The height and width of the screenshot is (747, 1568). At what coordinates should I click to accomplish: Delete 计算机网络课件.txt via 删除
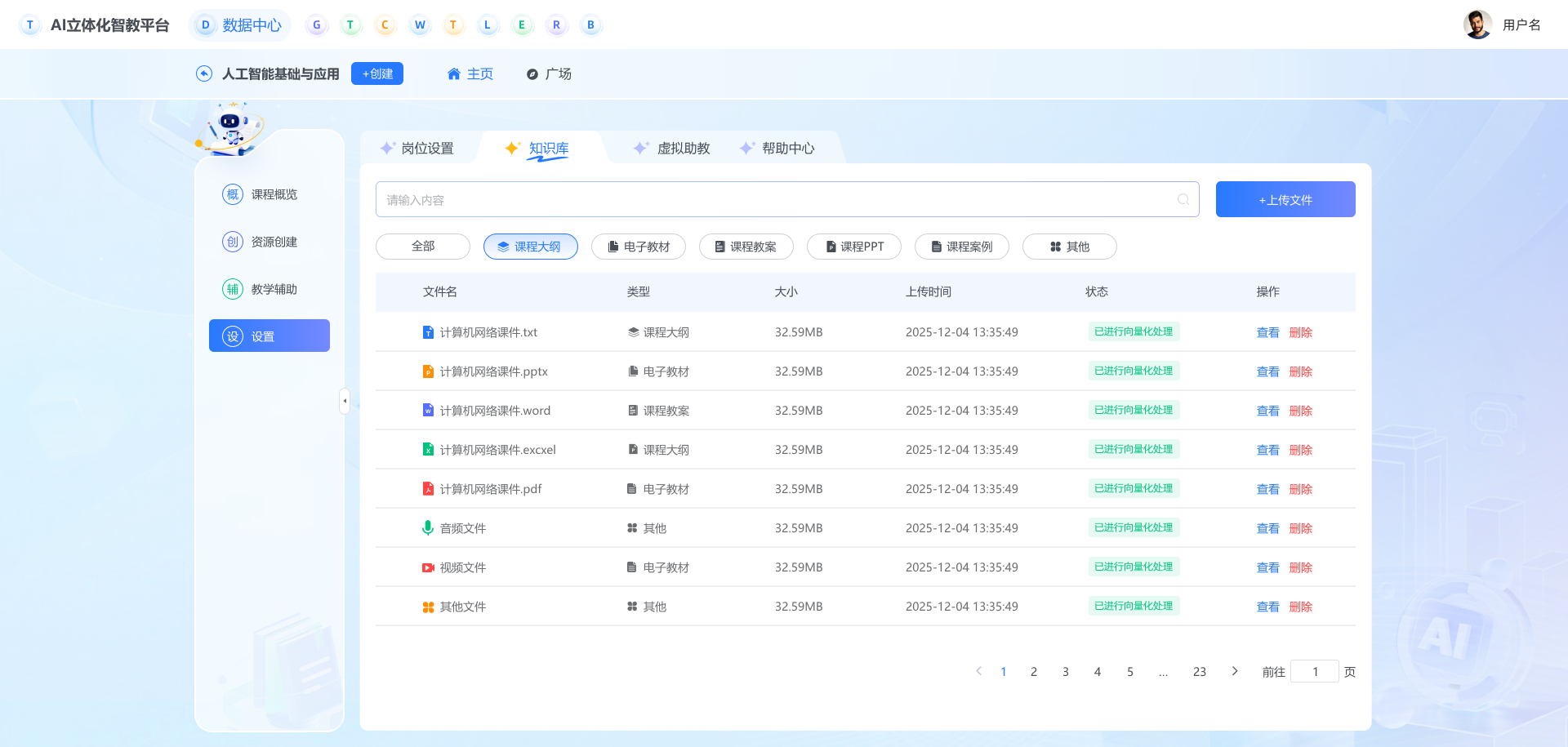point(1300,332)
